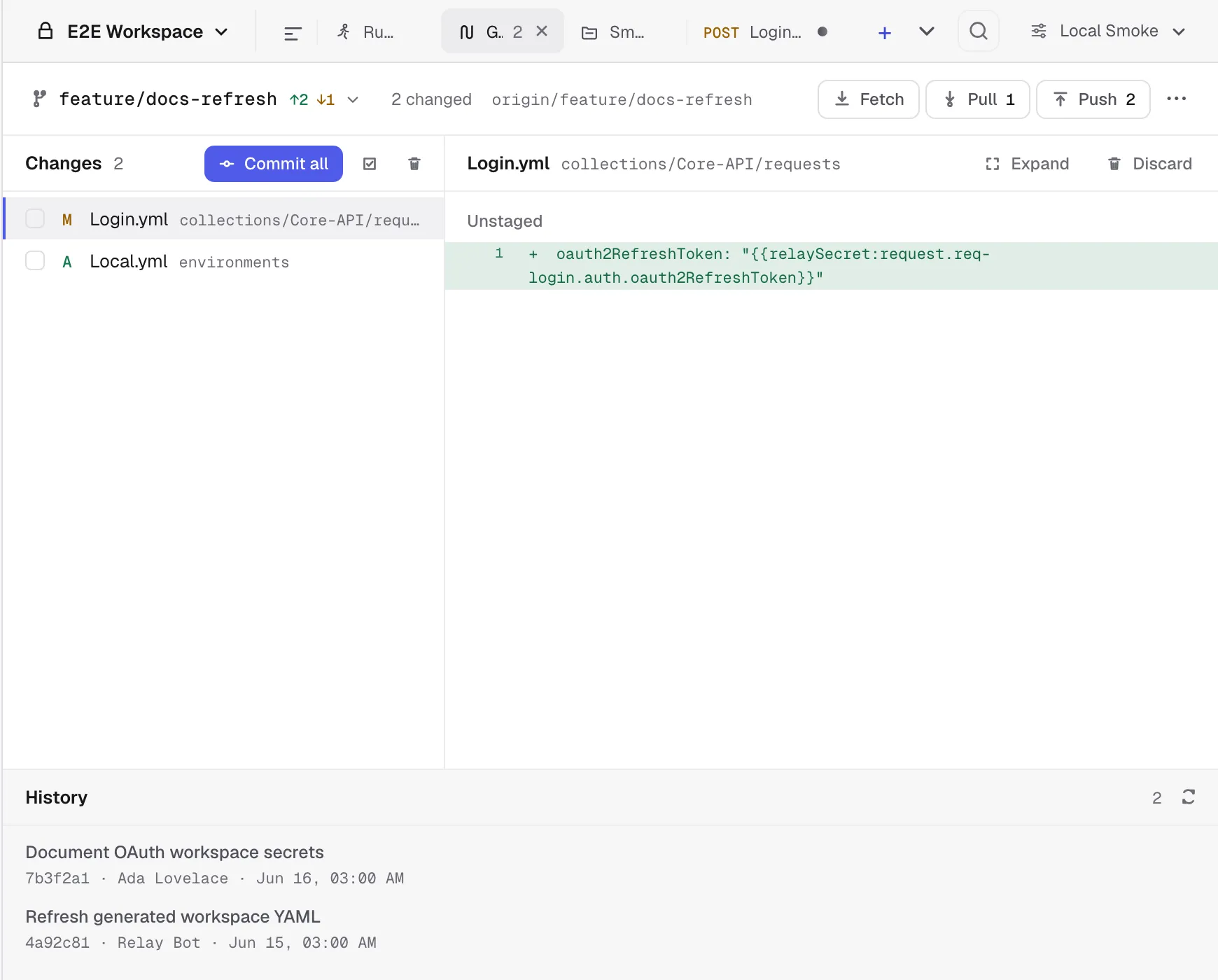Refresh the History list
The height and width of the screenshot is (980, 1218).
pyautogui.click(x=1189, y=797)
